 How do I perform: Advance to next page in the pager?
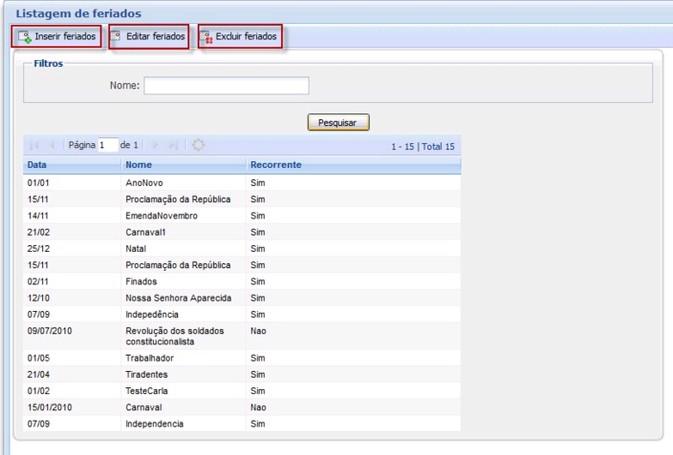pos(155,145)
